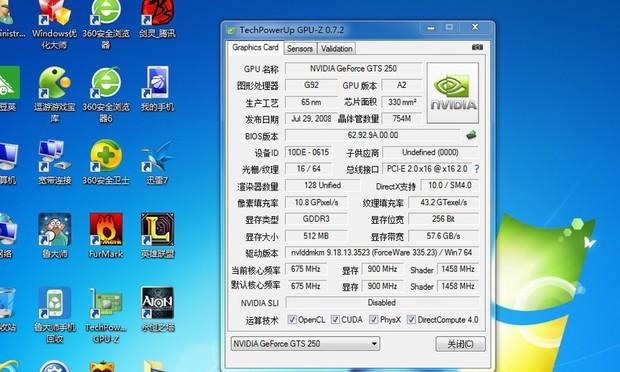The image size is (620, 372).
Task: Click the 关闭(C) button
Action: 460,344
